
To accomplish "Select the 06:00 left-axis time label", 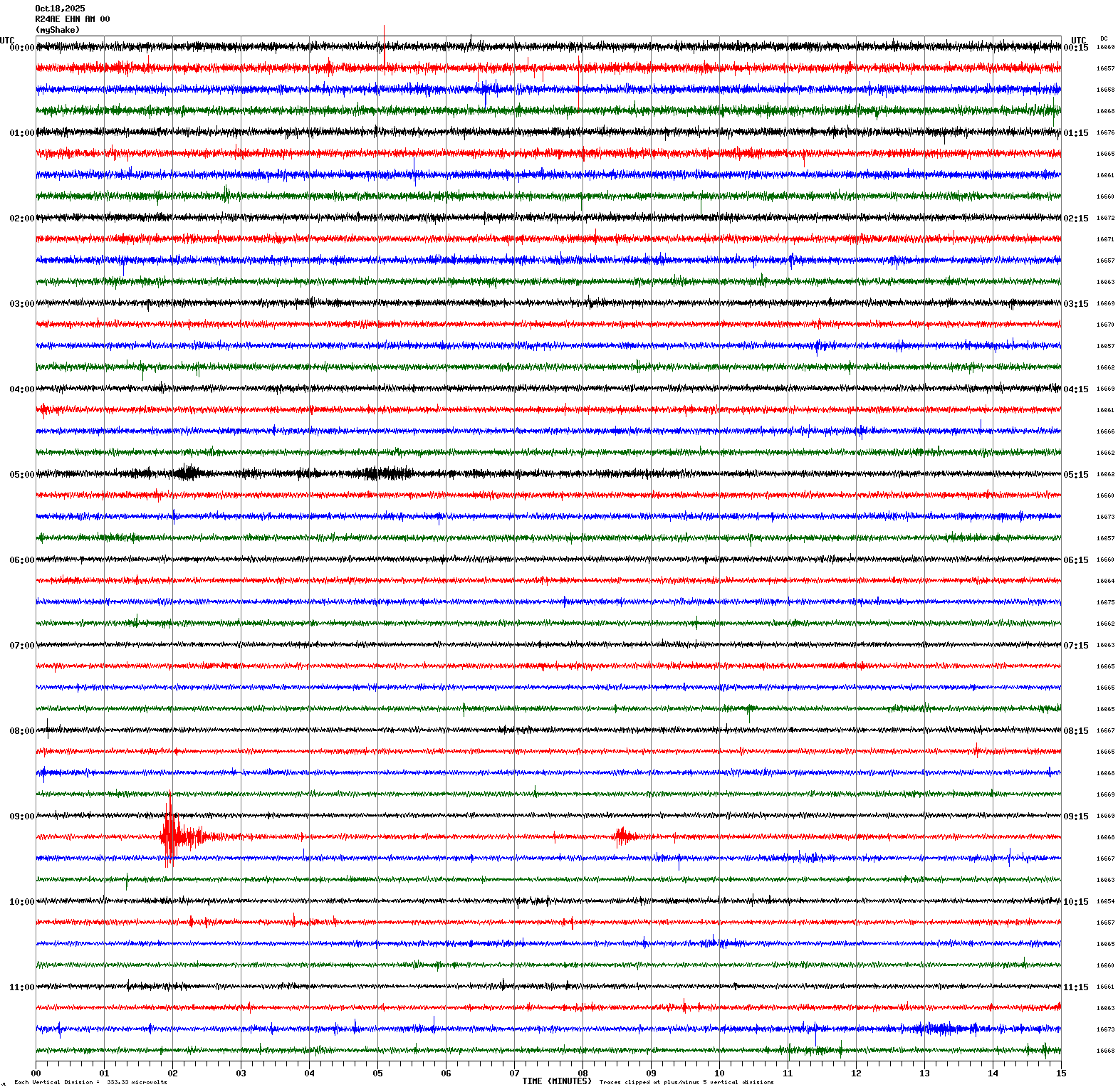I will pos(21,560).
